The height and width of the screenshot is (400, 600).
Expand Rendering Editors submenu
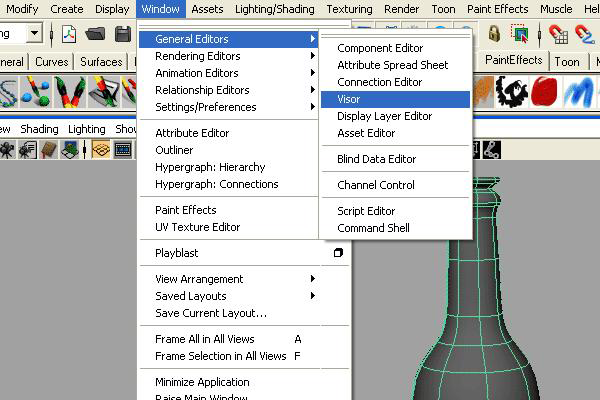coord(229,56)
